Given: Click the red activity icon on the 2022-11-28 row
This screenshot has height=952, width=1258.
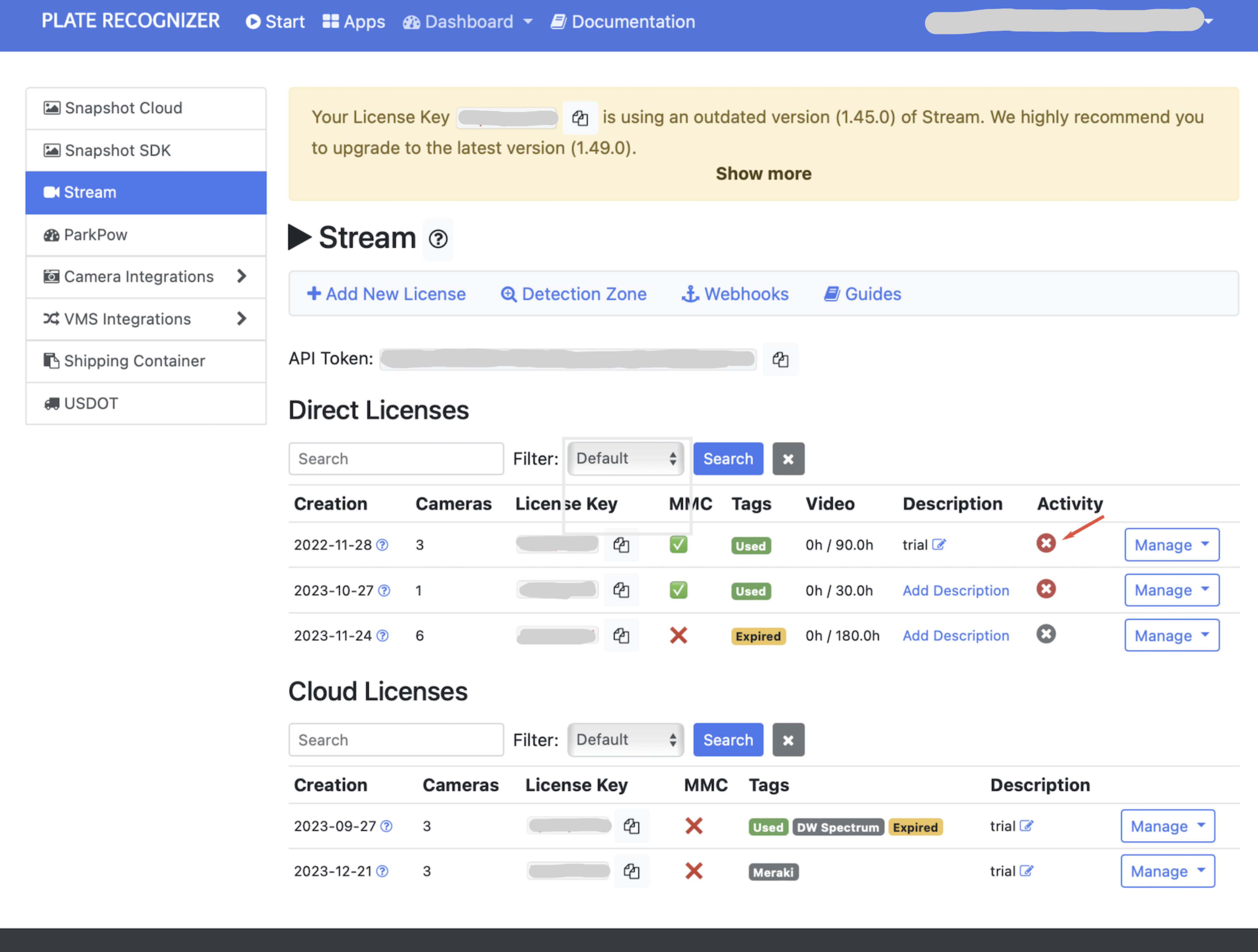Looking at the screenshot, I should tap(1045, 543).
